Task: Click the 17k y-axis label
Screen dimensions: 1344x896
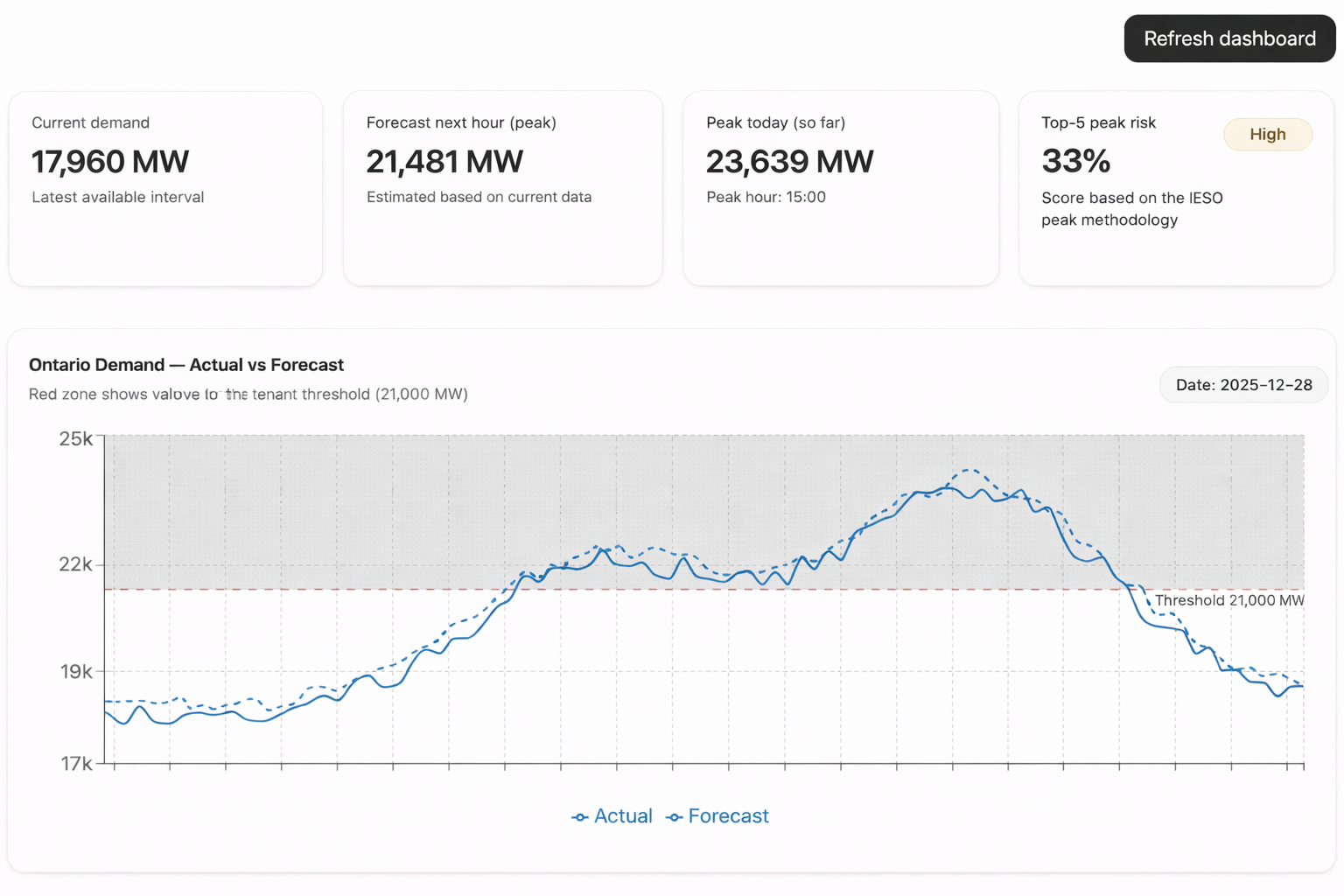Action: [77, 763]
